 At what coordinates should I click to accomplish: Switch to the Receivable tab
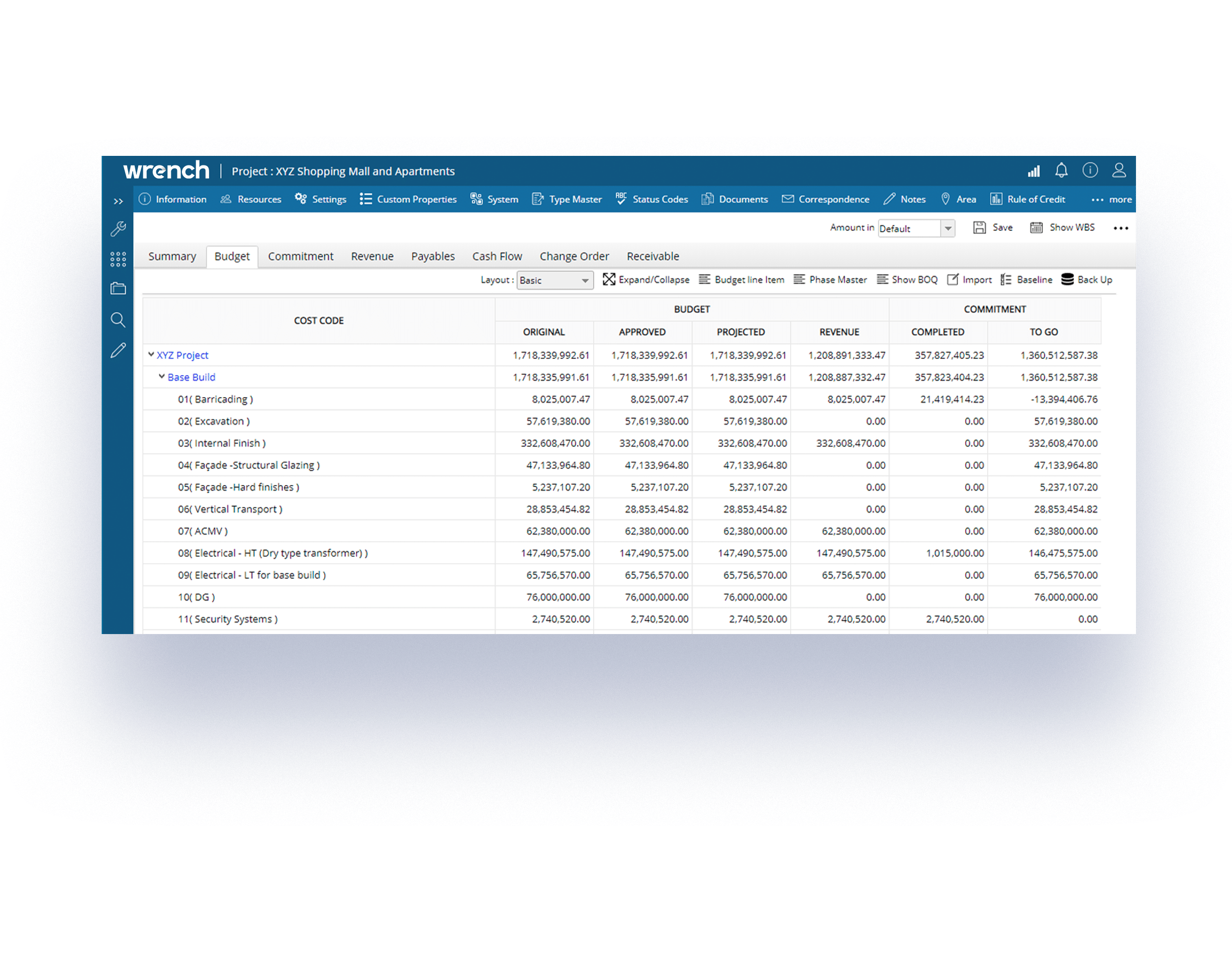(652, 256)
